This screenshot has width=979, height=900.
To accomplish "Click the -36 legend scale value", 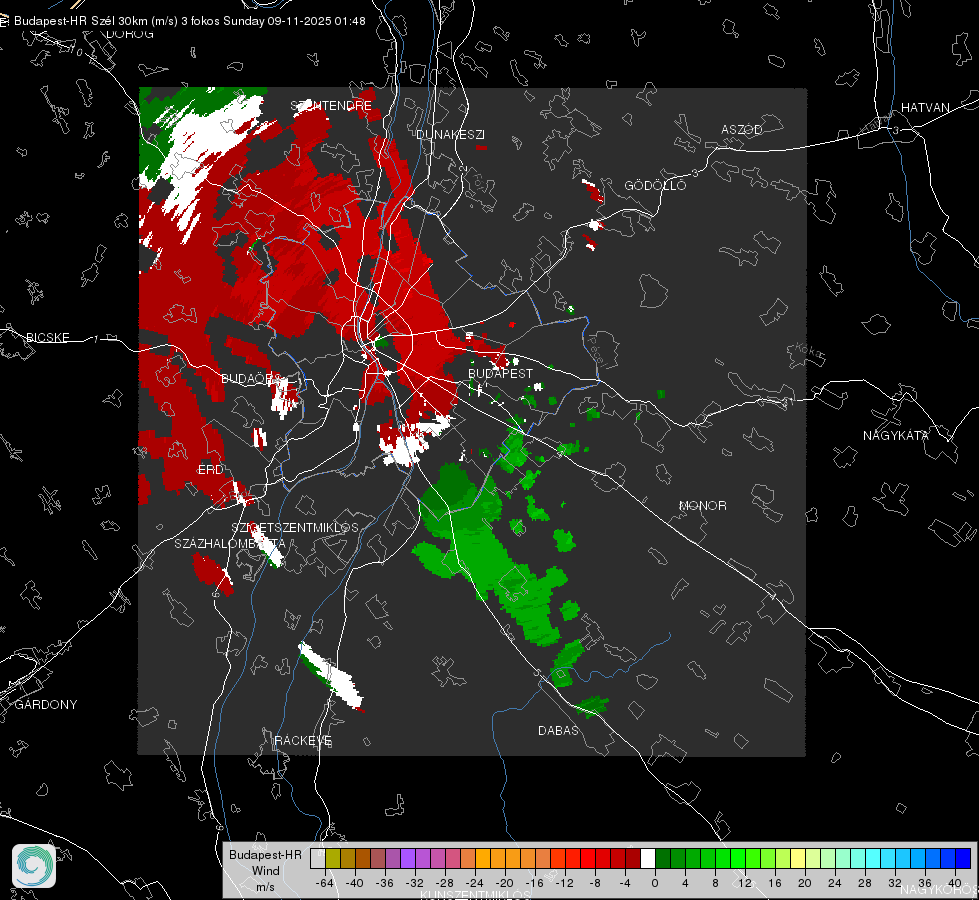I will [384, 883].
